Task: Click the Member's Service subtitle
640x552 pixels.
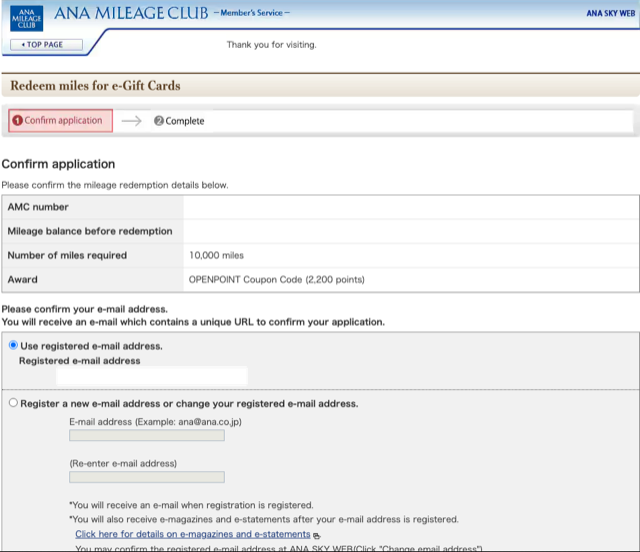Action: (x=251, y=13)
